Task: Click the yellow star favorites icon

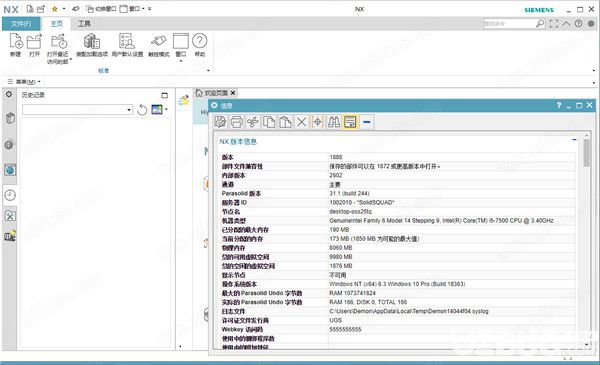Action: point(55,8)
